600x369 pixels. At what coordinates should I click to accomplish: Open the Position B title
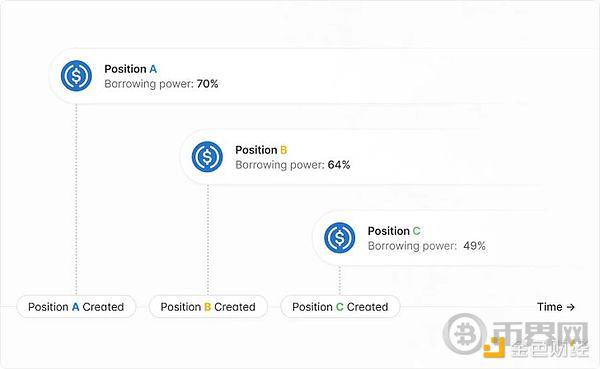click(x=261, y=150)
